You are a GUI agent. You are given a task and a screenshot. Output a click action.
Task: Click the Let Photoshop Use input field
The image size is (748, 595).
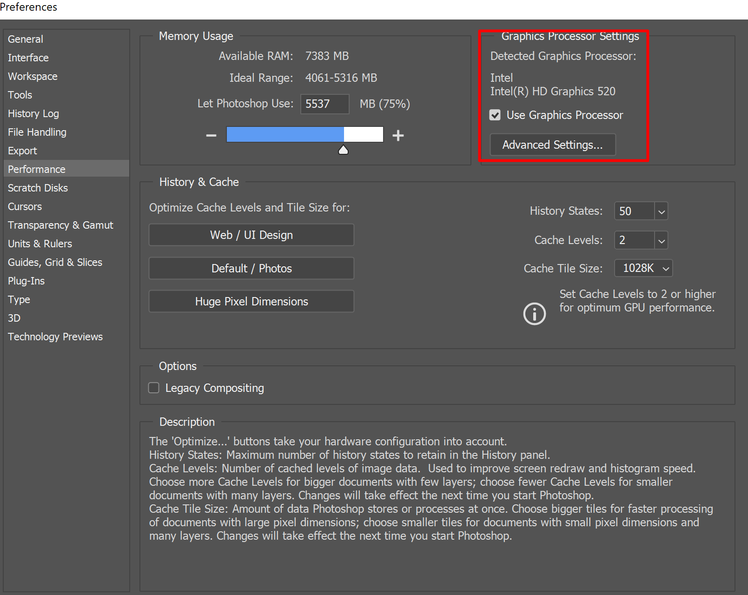[x=325, y=104]
